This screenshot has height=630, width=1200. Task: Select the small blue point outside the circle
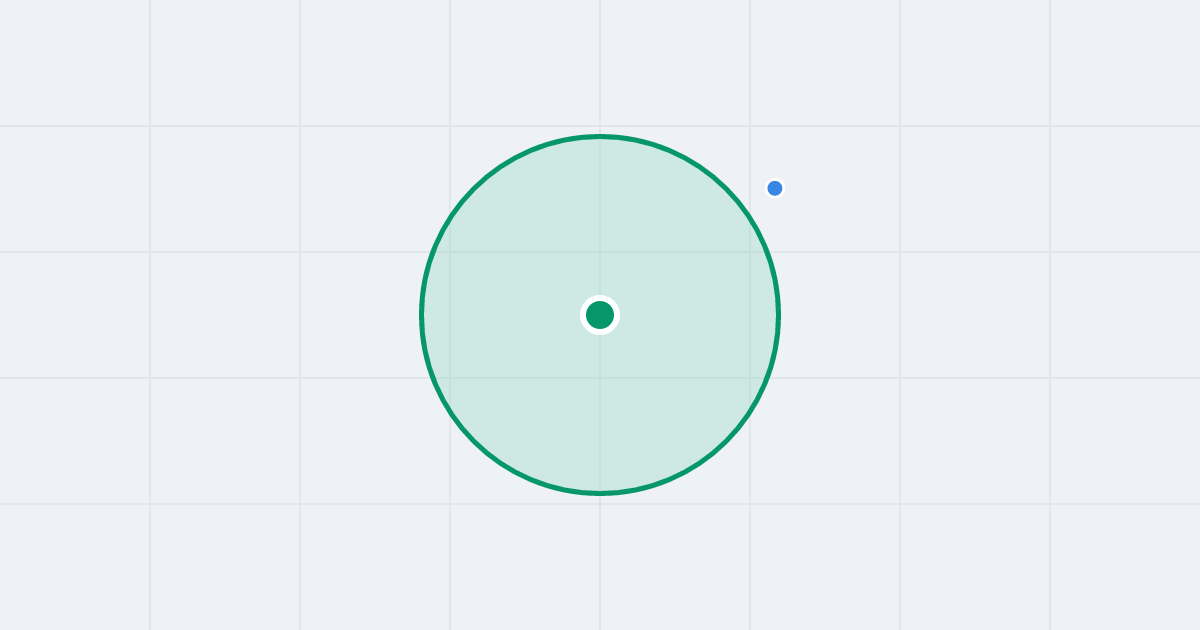coord(775,188)
